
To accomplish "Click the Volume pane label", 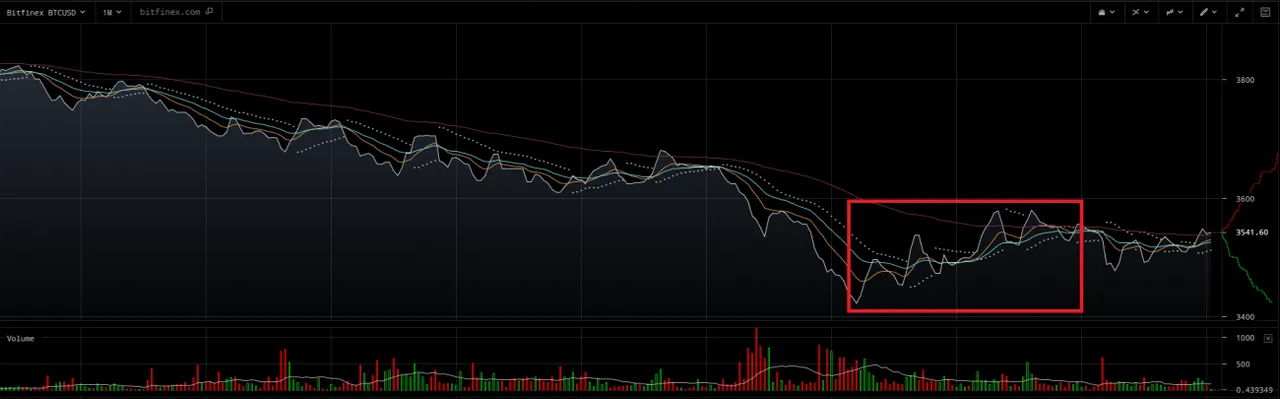I will tap(21, 339).
